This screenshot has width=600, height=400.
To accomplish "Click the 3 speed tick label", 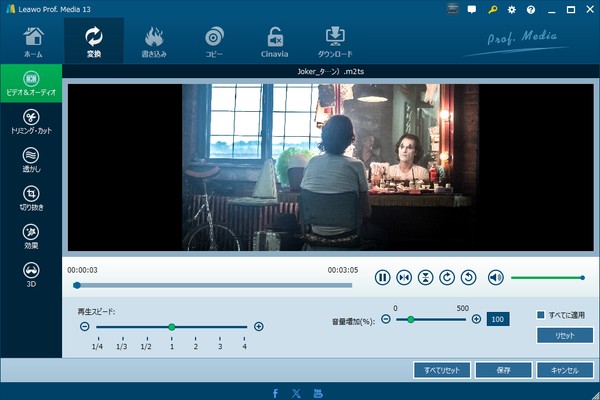I will (x=220, y=346).
